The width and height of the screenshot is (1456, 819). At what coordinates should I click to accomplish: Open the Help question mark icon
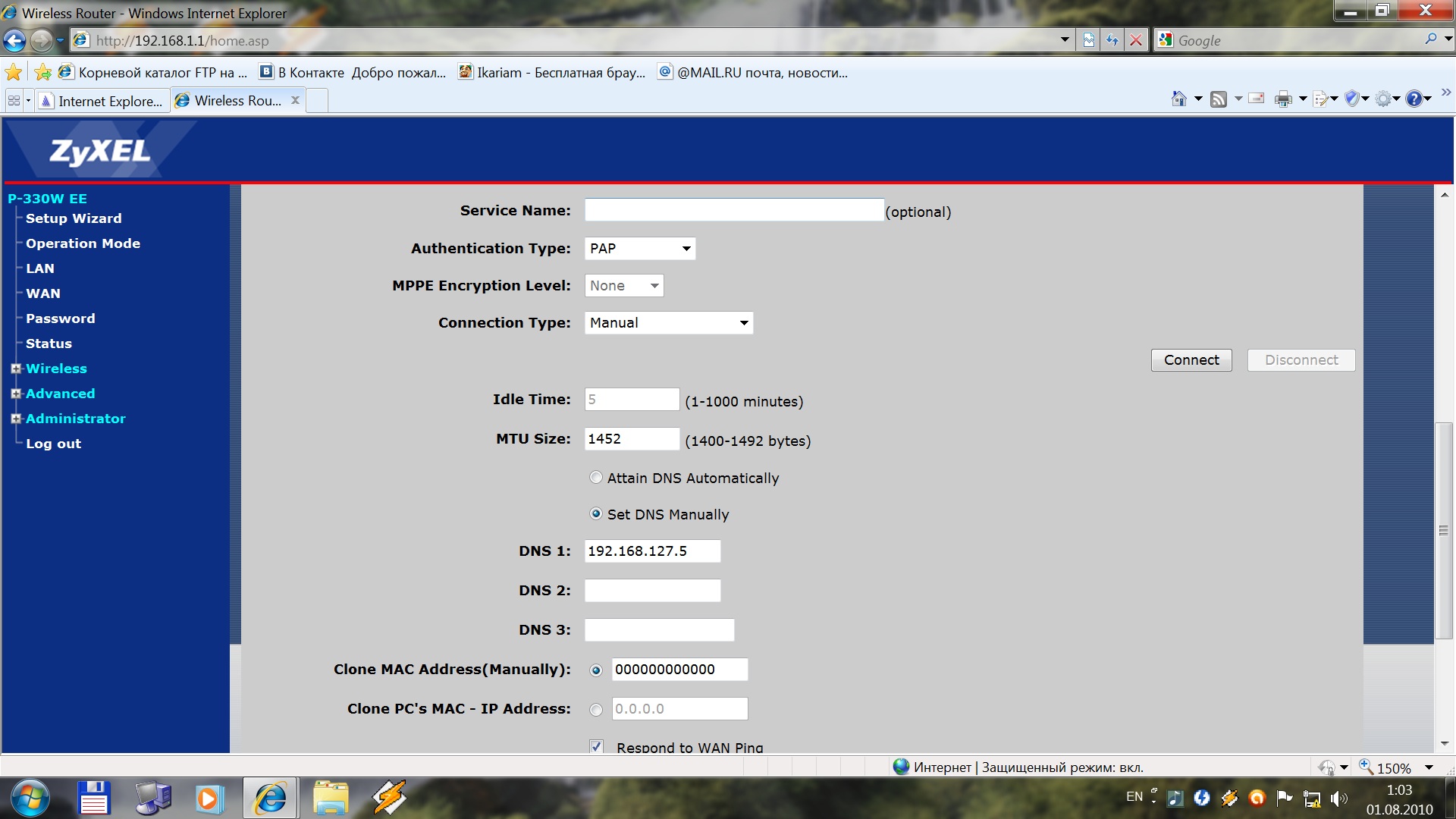click(1414, 99)
